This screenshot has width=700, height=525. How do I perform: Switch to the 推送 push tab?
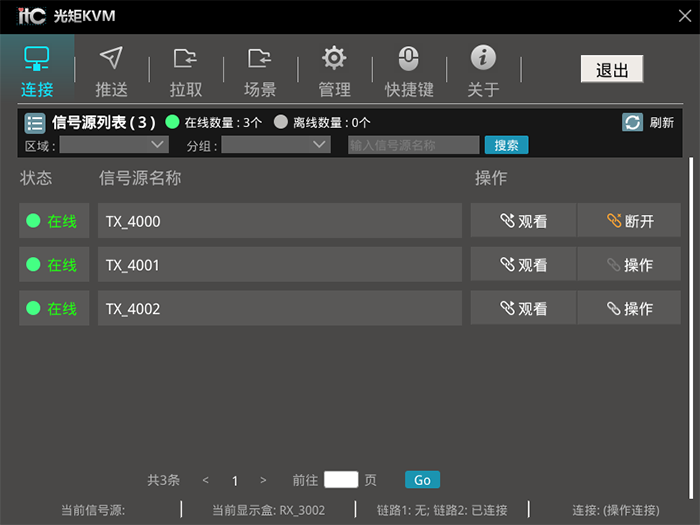pos(111,71)
